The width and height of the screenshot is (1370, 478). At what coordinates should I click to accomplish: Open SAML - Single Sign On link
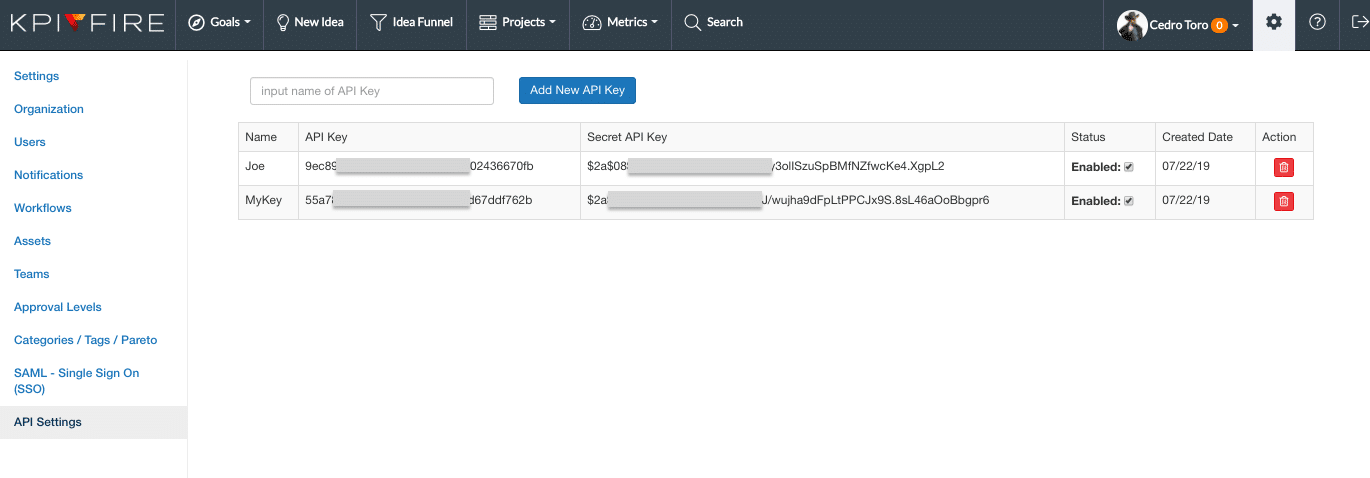coord(76,380)
